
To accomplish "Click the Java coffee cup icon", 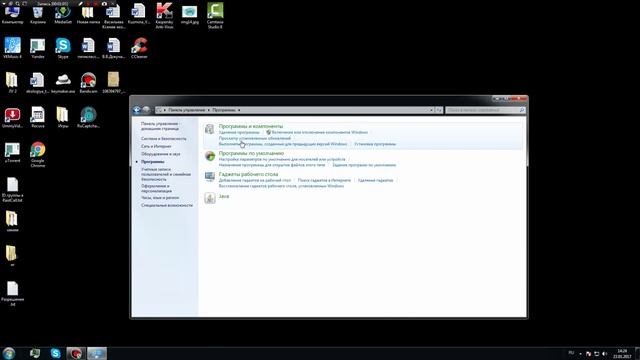I will 210,198.
